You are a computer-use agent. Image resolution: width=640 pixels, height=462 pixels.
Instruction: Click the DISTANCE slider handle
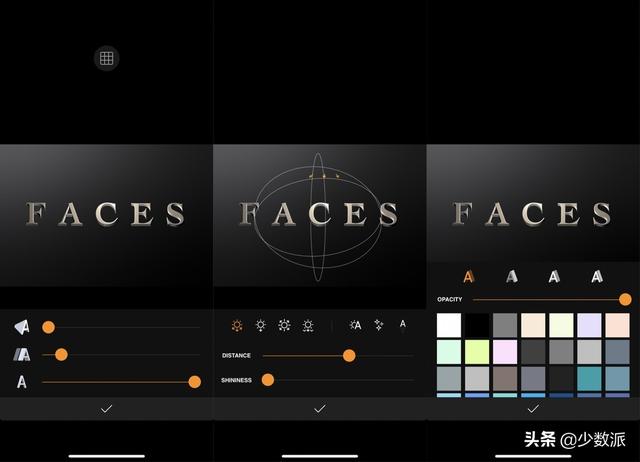pos(349,355)
